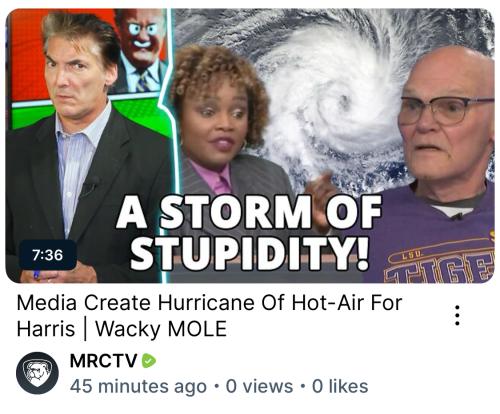Click the '45 minutes ago' upload time
This screenshot has height=414, width=500.
point(138,386)
